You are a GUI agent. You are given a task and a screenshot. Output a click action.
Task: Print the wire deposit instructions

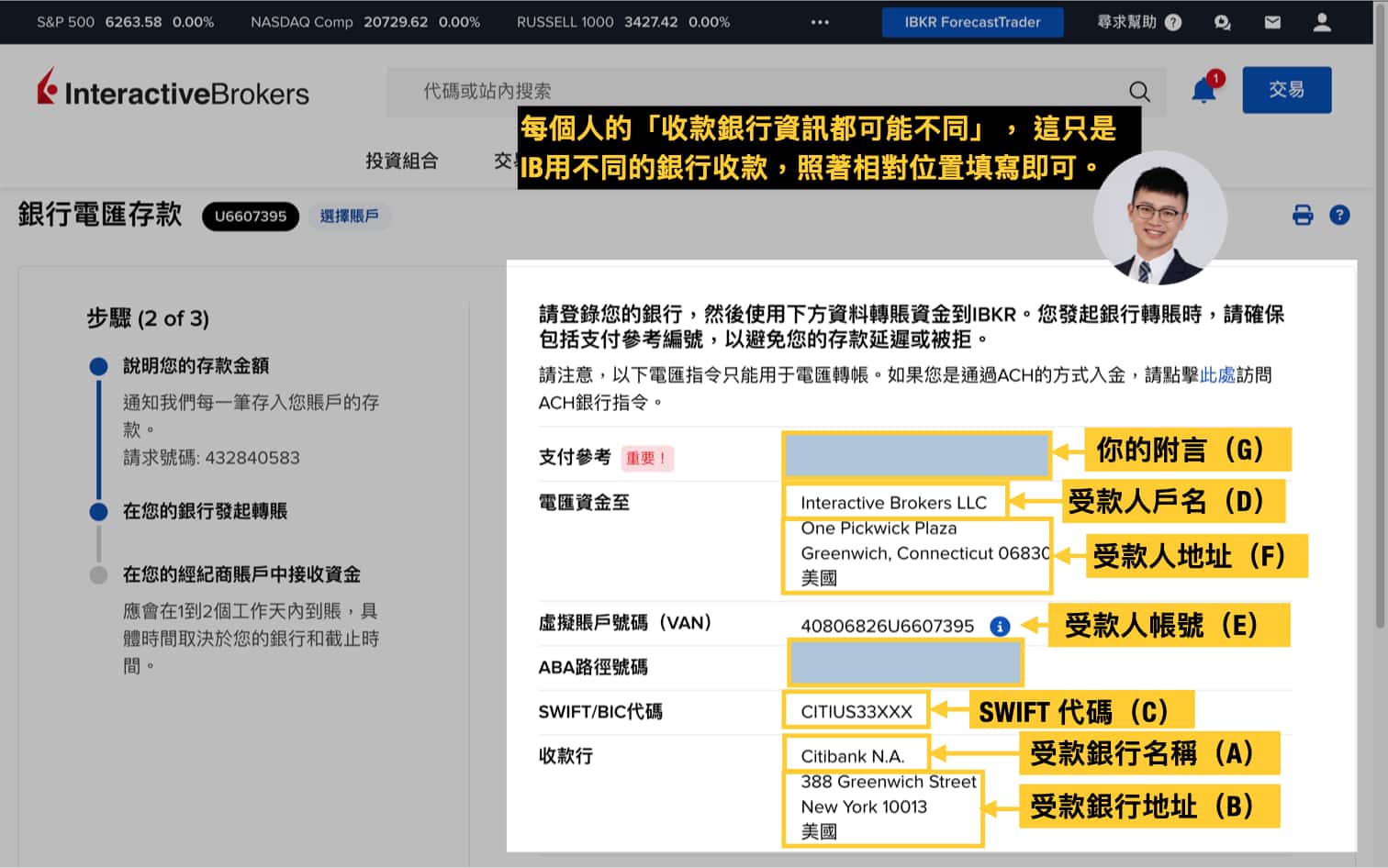tap(1302, 216)
